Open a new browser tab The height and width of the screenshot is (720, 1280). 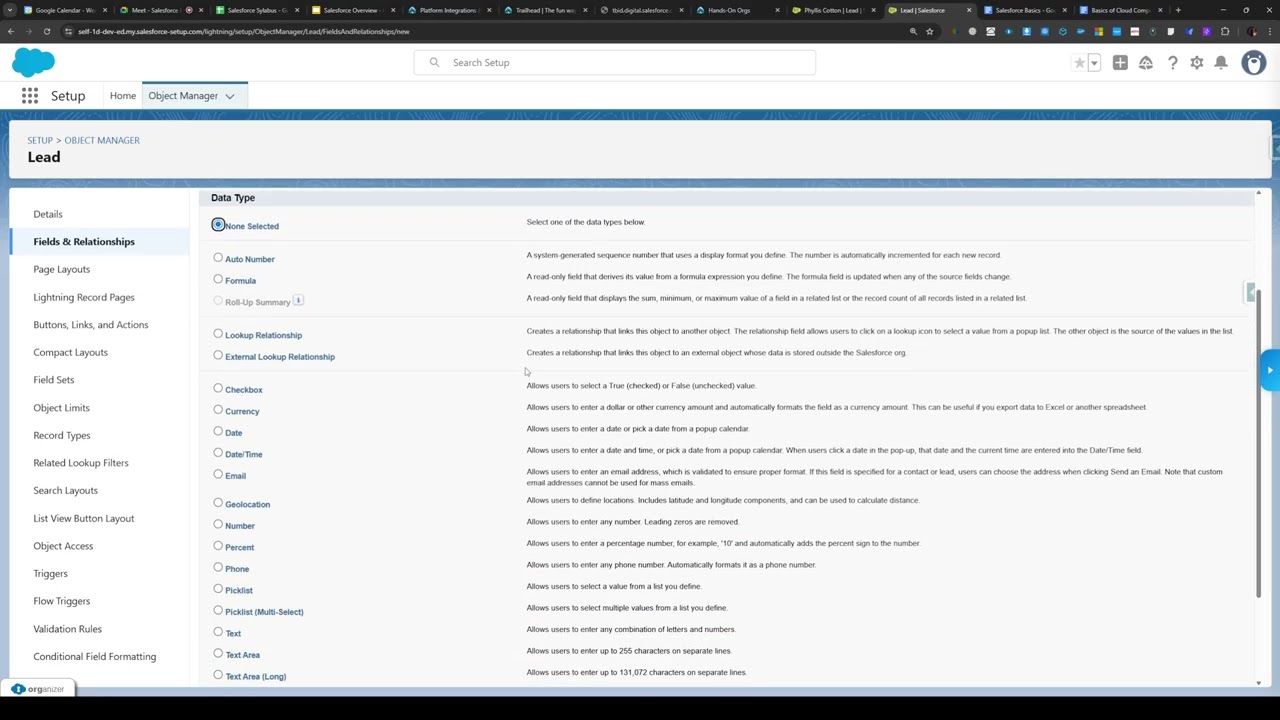[x=1178, y=10]
